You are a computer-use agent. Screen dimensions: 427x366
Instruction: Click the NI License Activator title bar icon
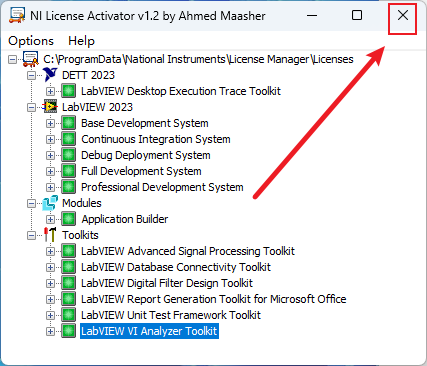[17, 15]
